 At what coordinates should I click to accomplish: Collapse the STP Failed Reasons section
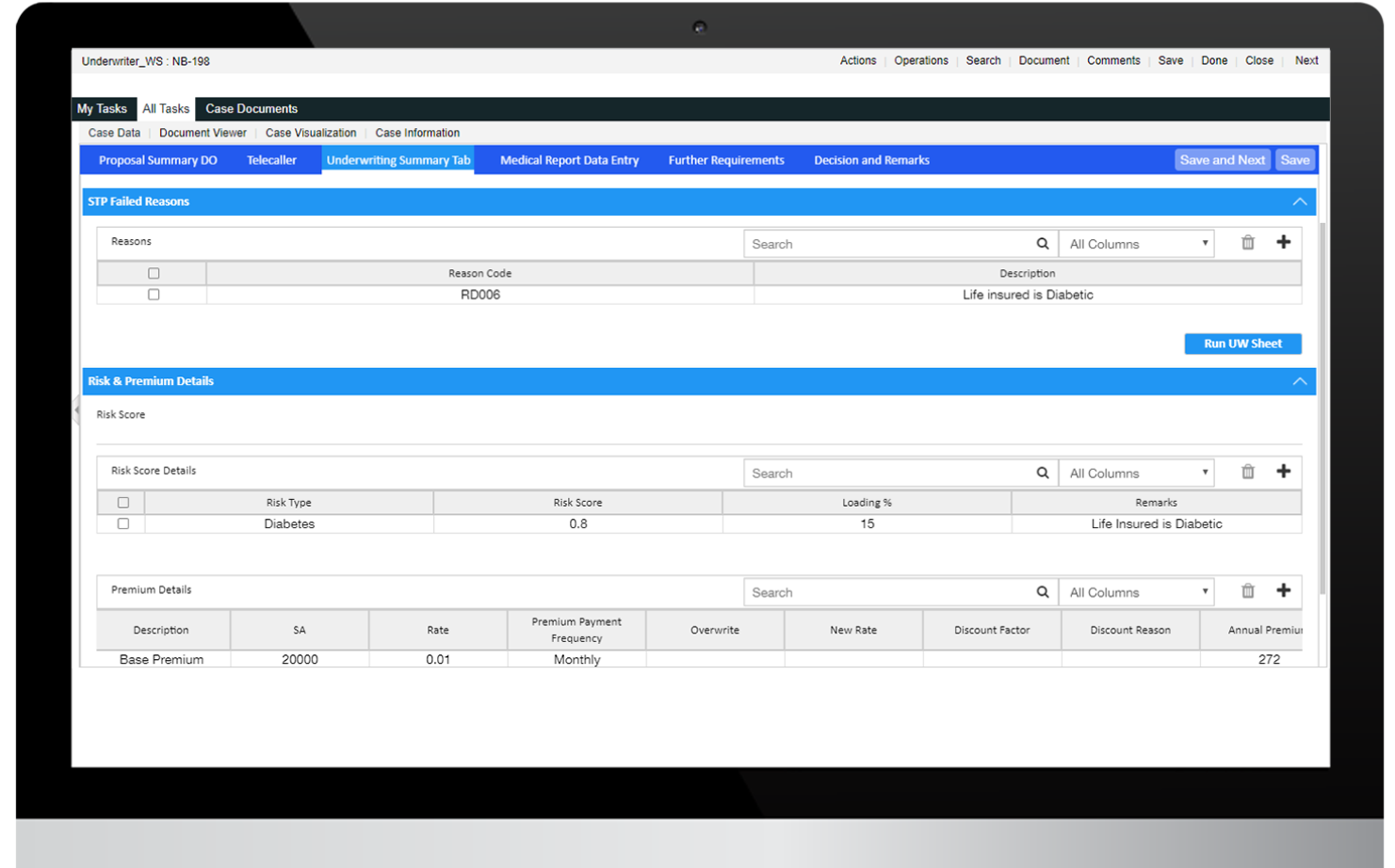(1300, 201)
